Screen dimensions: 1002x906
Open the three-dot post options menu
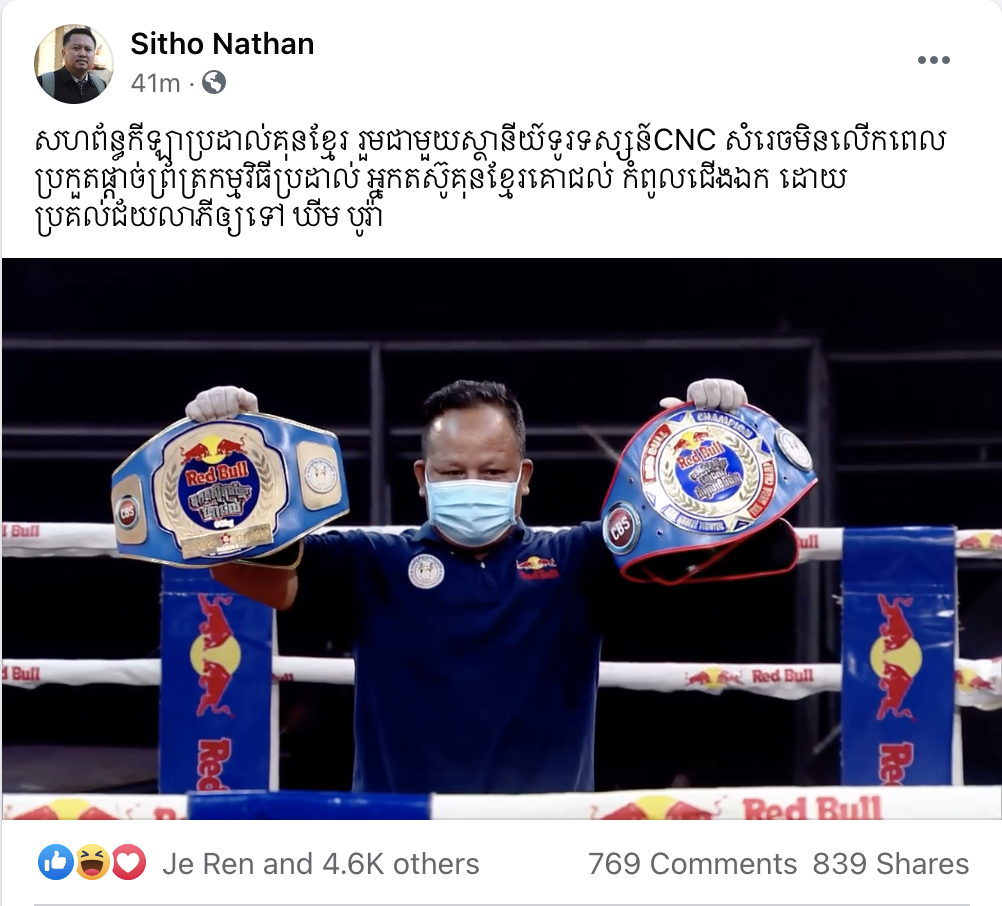(x=934, y=60)
